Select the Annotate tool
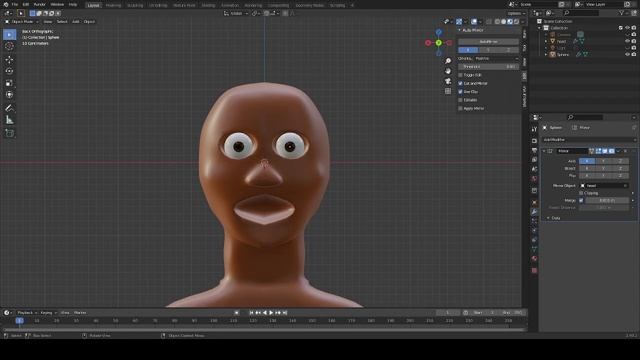640x360 pixels. (9, 108)
